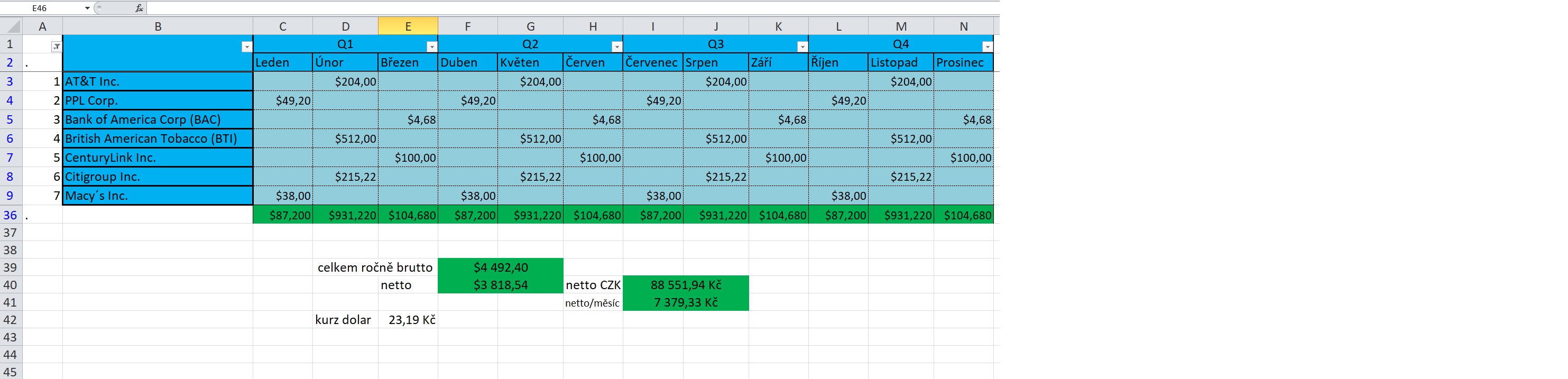Image resolution: width=1568 pixels, height=379 pixels.
Task: Click the active filter icon in column A
Action: [x=56, y=47]
